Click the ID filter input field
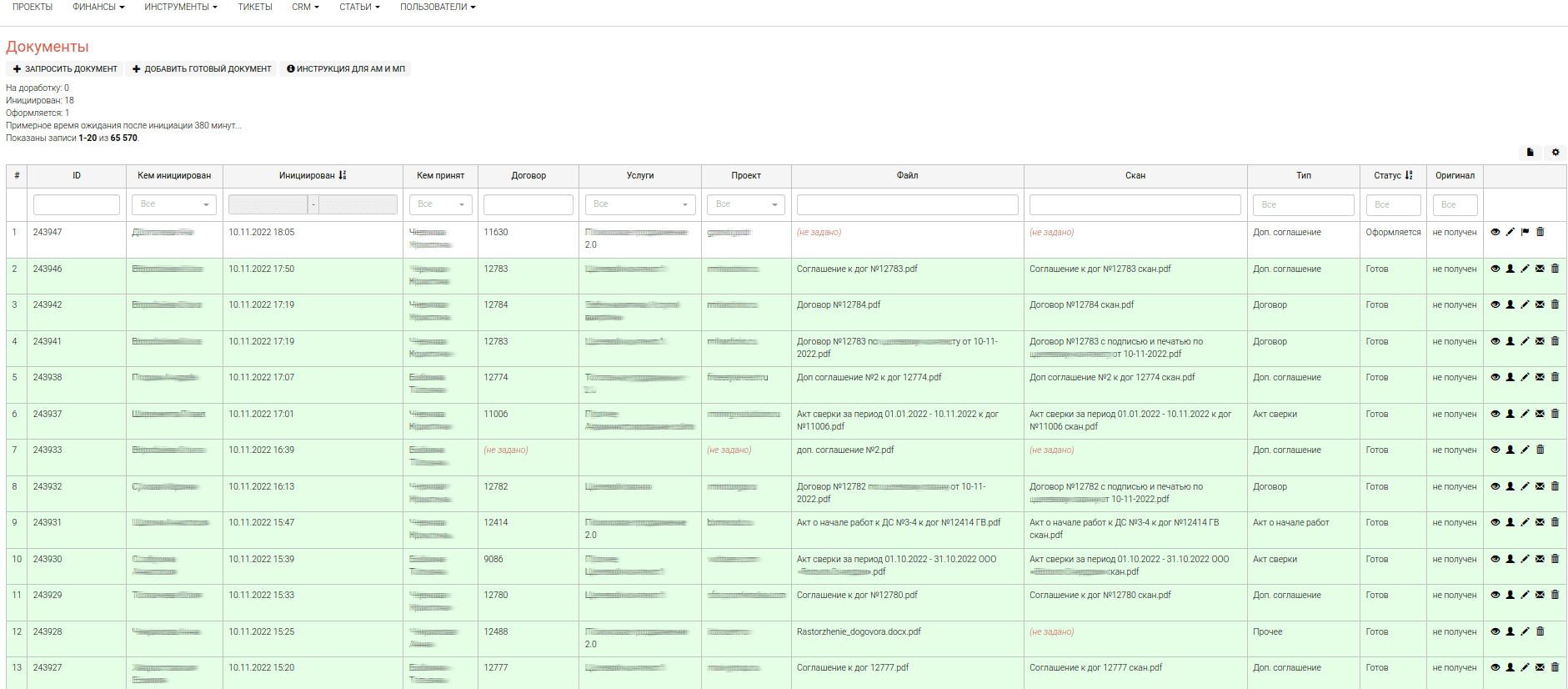 [77, 204]
